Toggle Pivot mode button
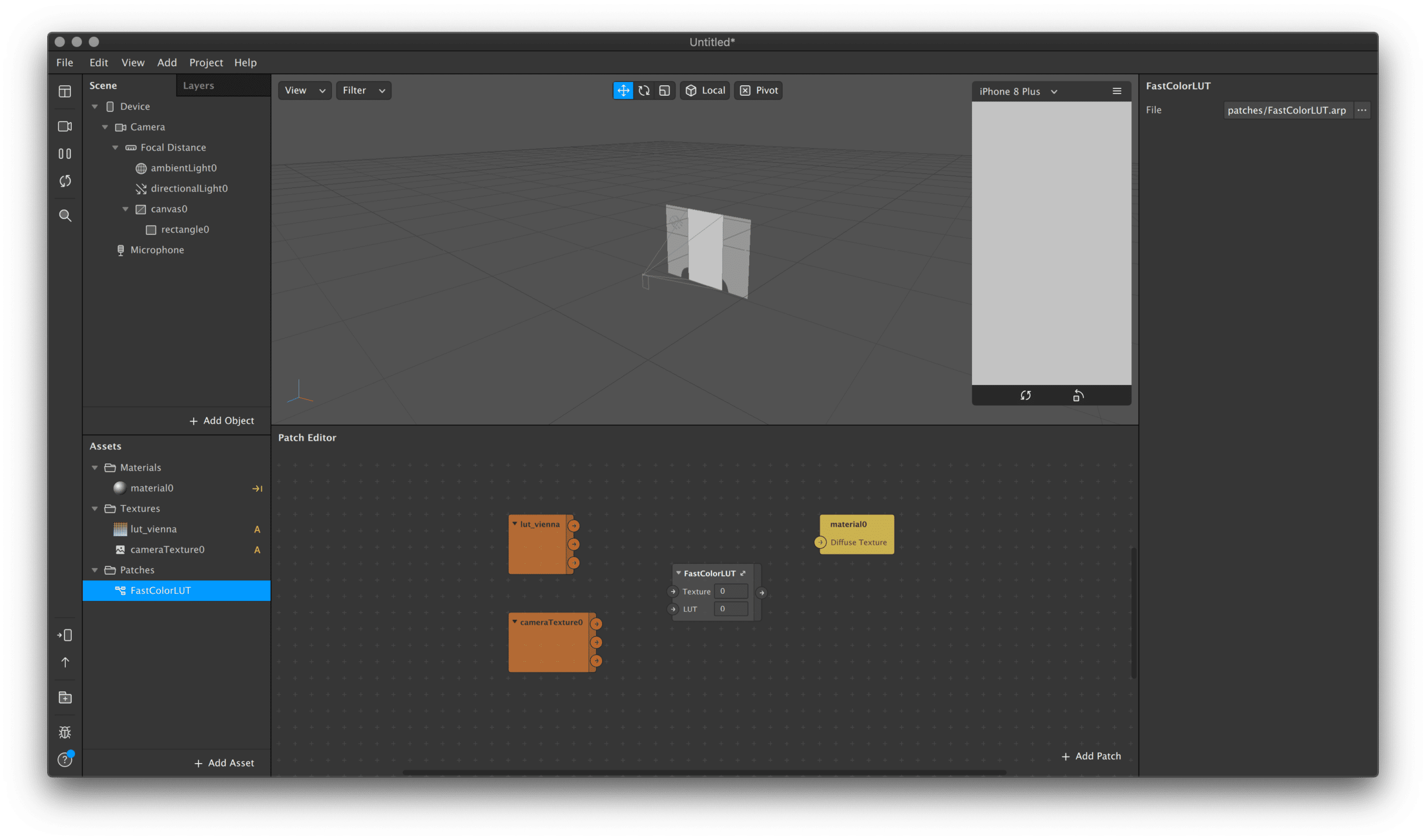Image resolution: width=1426 pixels, height=840 pixels. [758, 91]
